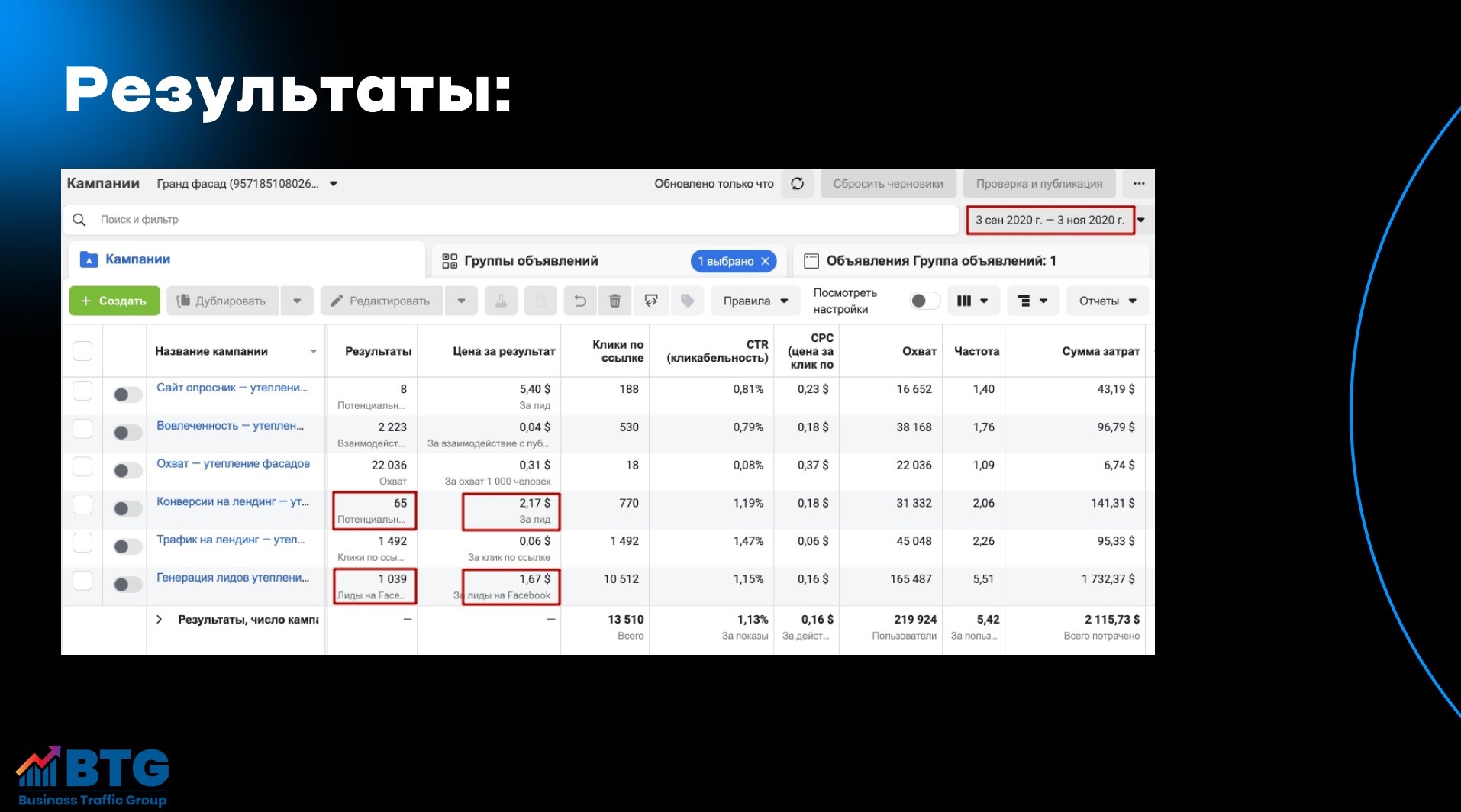The width and height of the screenshot is (1461, 812).
Task: Open the Правила dropdown
Action: click(754, 301)
